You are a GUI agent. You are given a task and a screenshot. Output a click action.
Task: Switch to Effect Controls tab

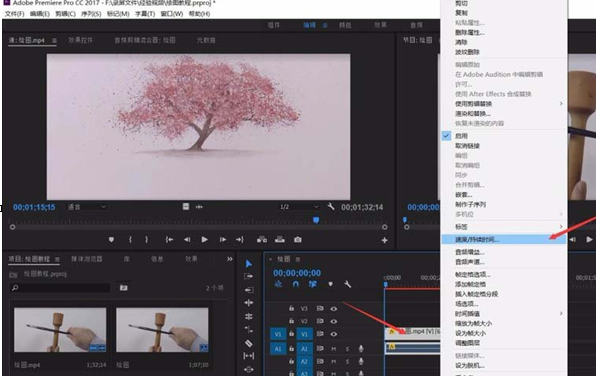tap(81, 40)
